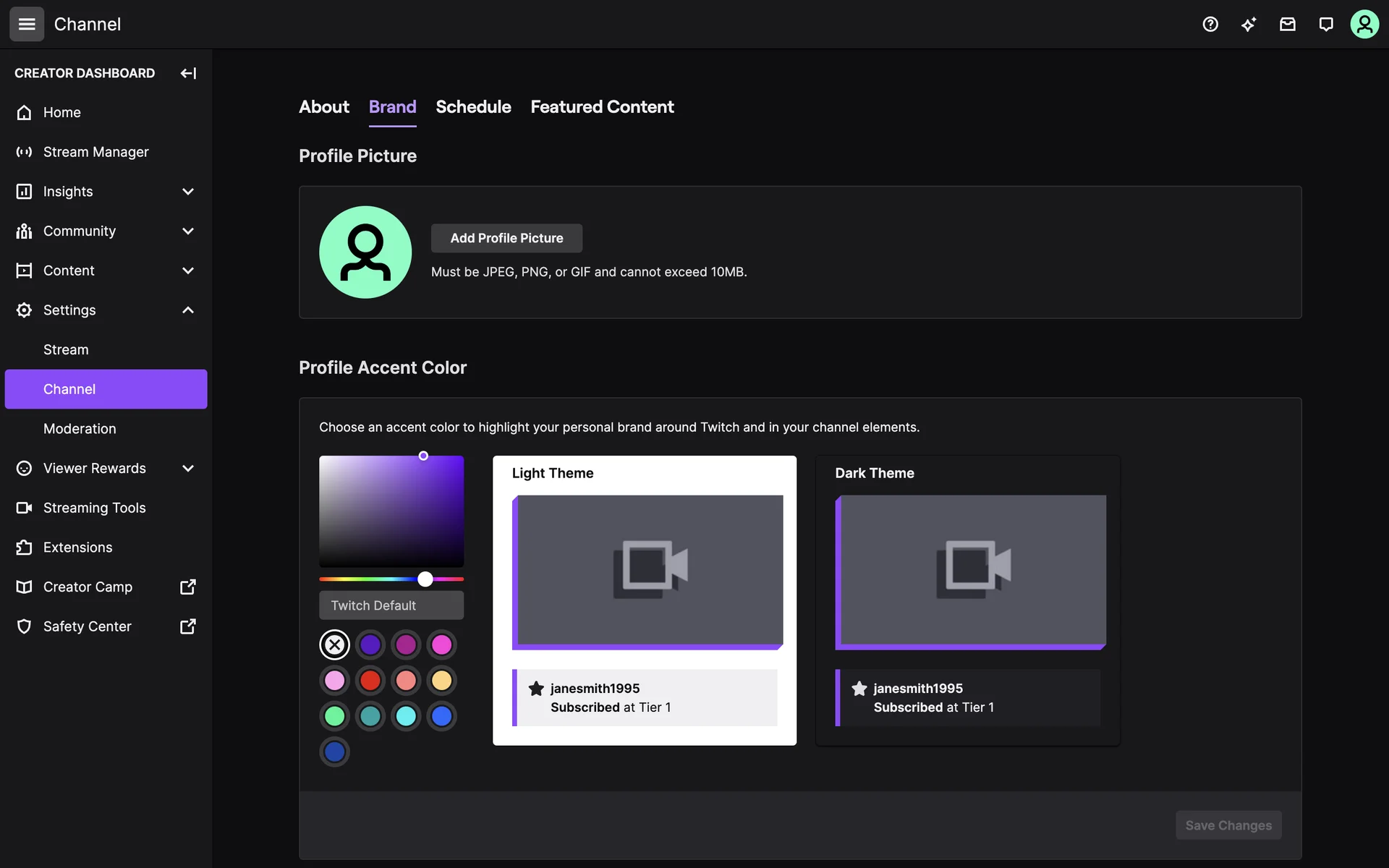
Task: Open the Featured Content tab
Action: click(x=602, y=107)
